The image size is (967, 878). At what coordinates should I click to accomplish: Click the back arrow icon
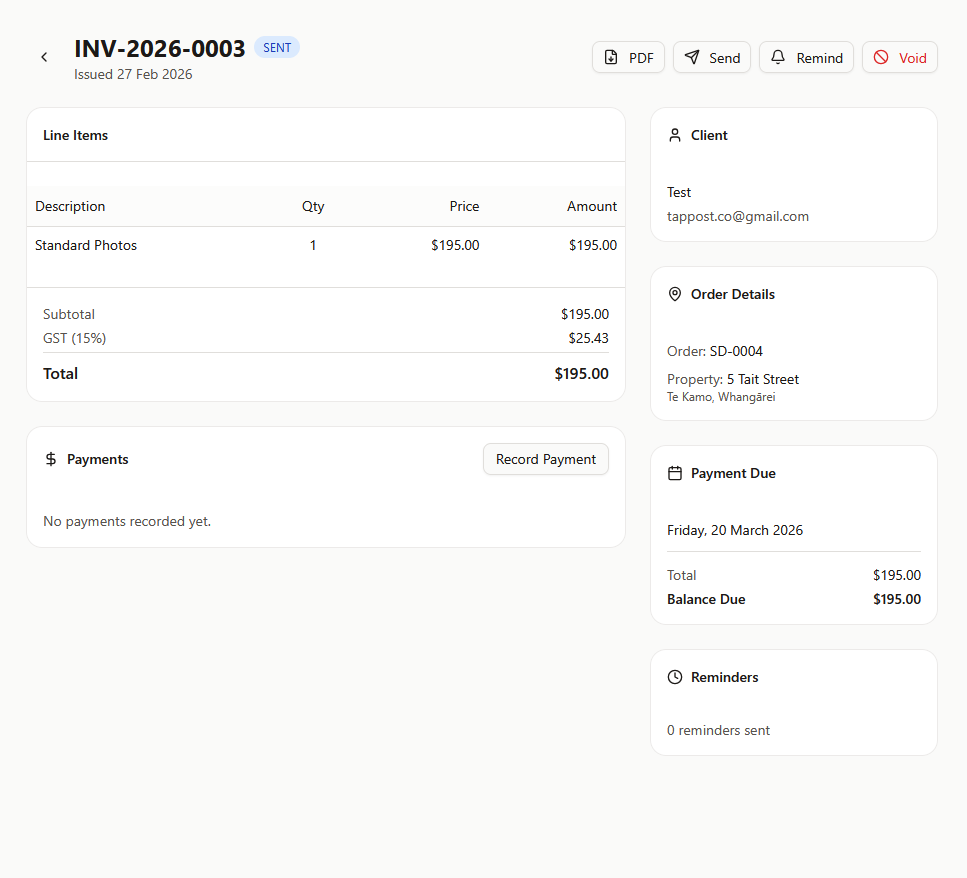(44, 57)
